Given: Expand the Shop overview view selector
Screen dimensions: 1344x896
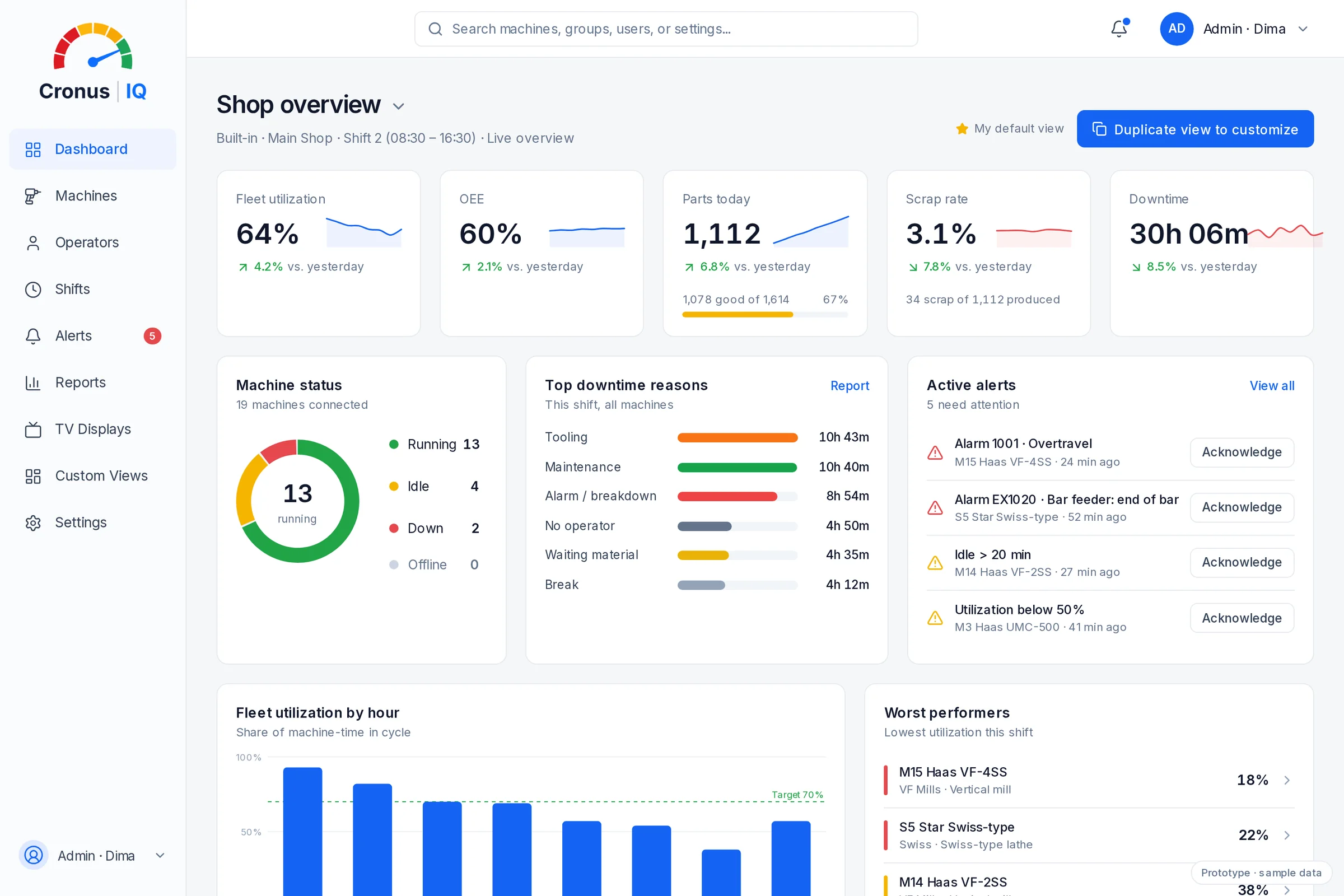Looking at the screenshot, I should (398, 106).
